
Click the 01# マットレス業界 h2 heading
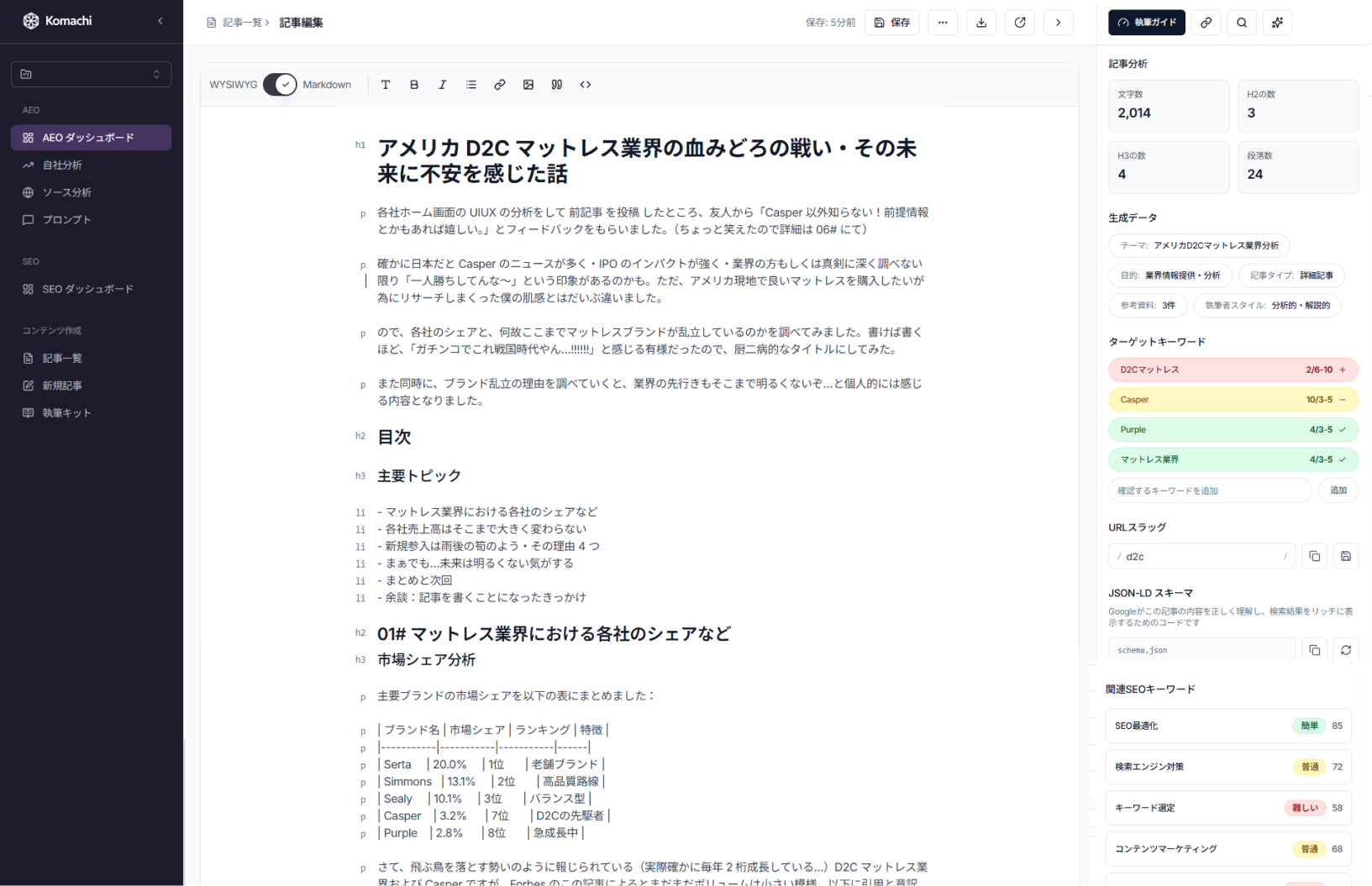554,634
